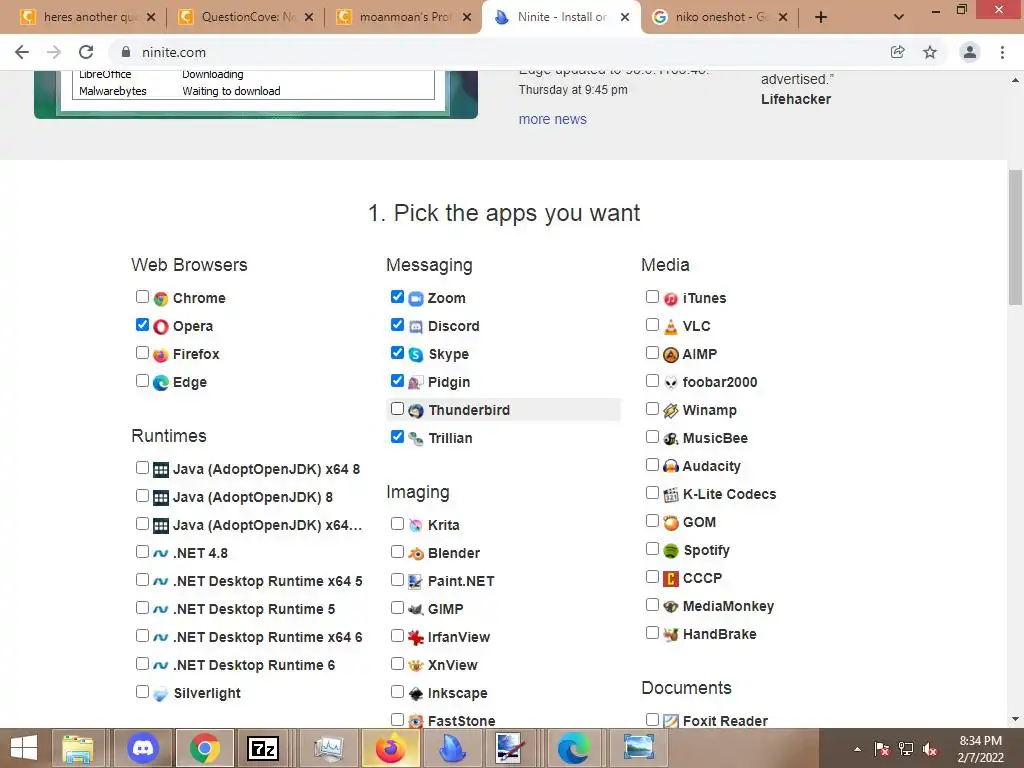Show hidden system tray icons
This screenshot has height=768, width=1024.
point(857,749)
